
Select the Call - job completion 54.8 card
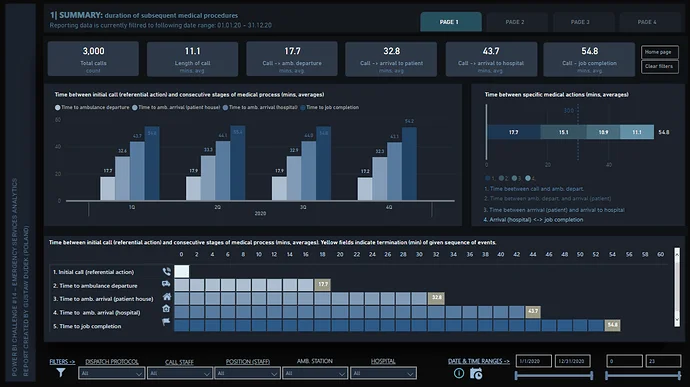(x=589, y=59)
